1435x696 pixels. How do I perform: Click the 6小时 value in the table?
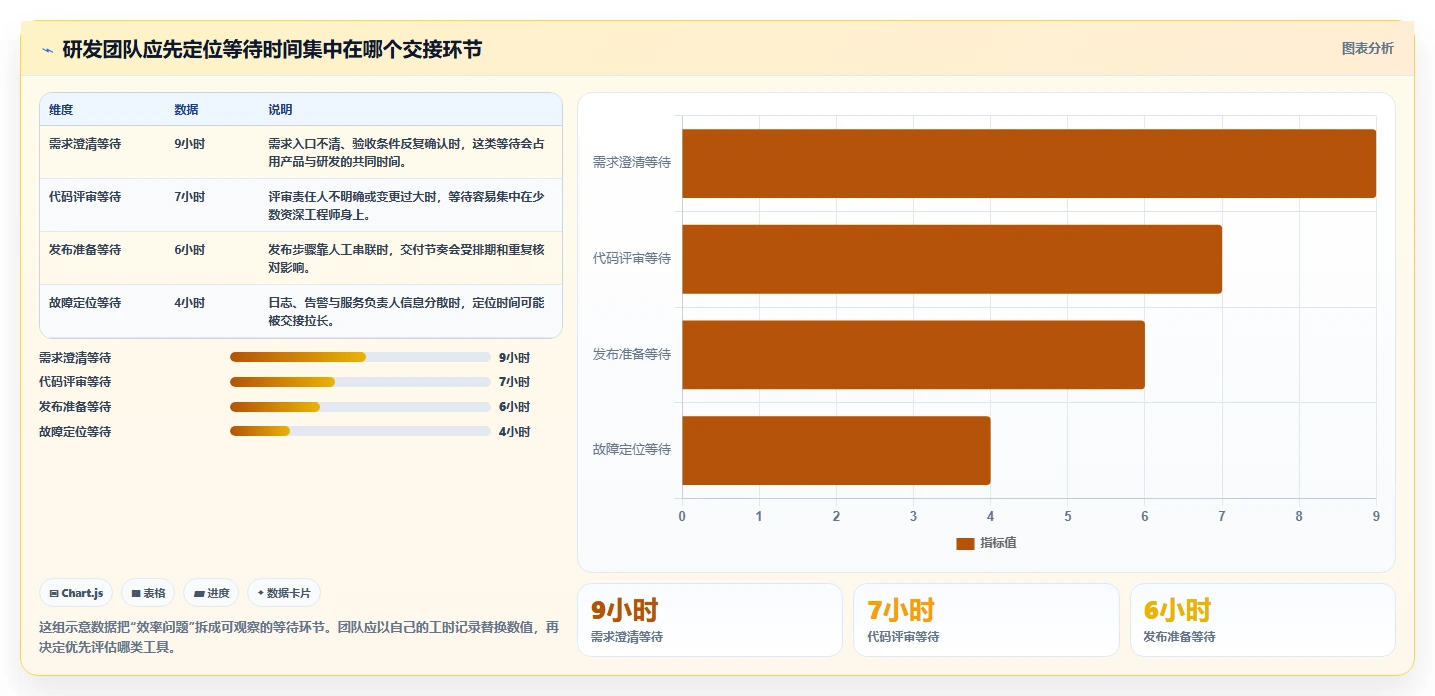point(189,250)
